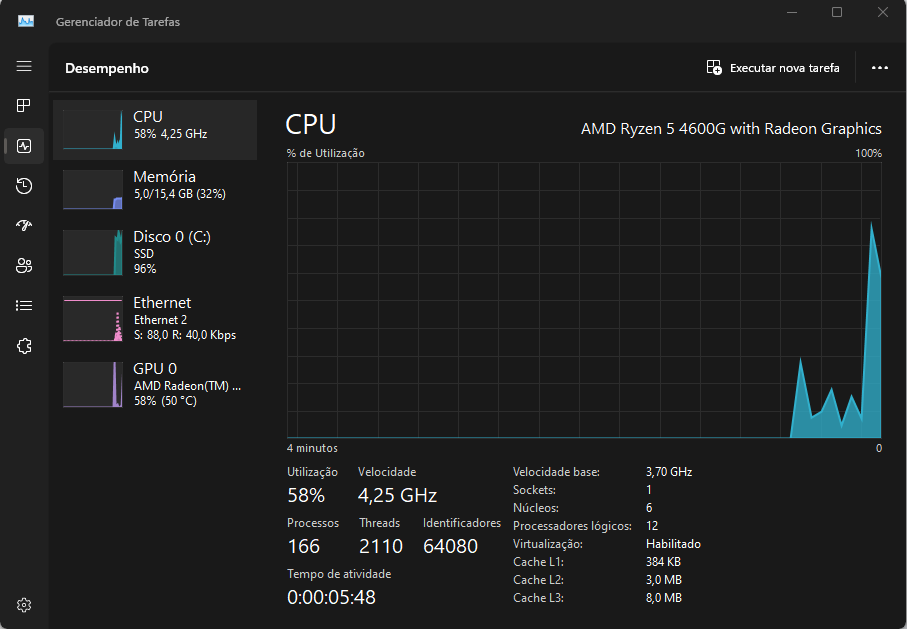This screenshot has height=629, width=907.
Task: Open the App history icon
Action: tap(24, 186)
